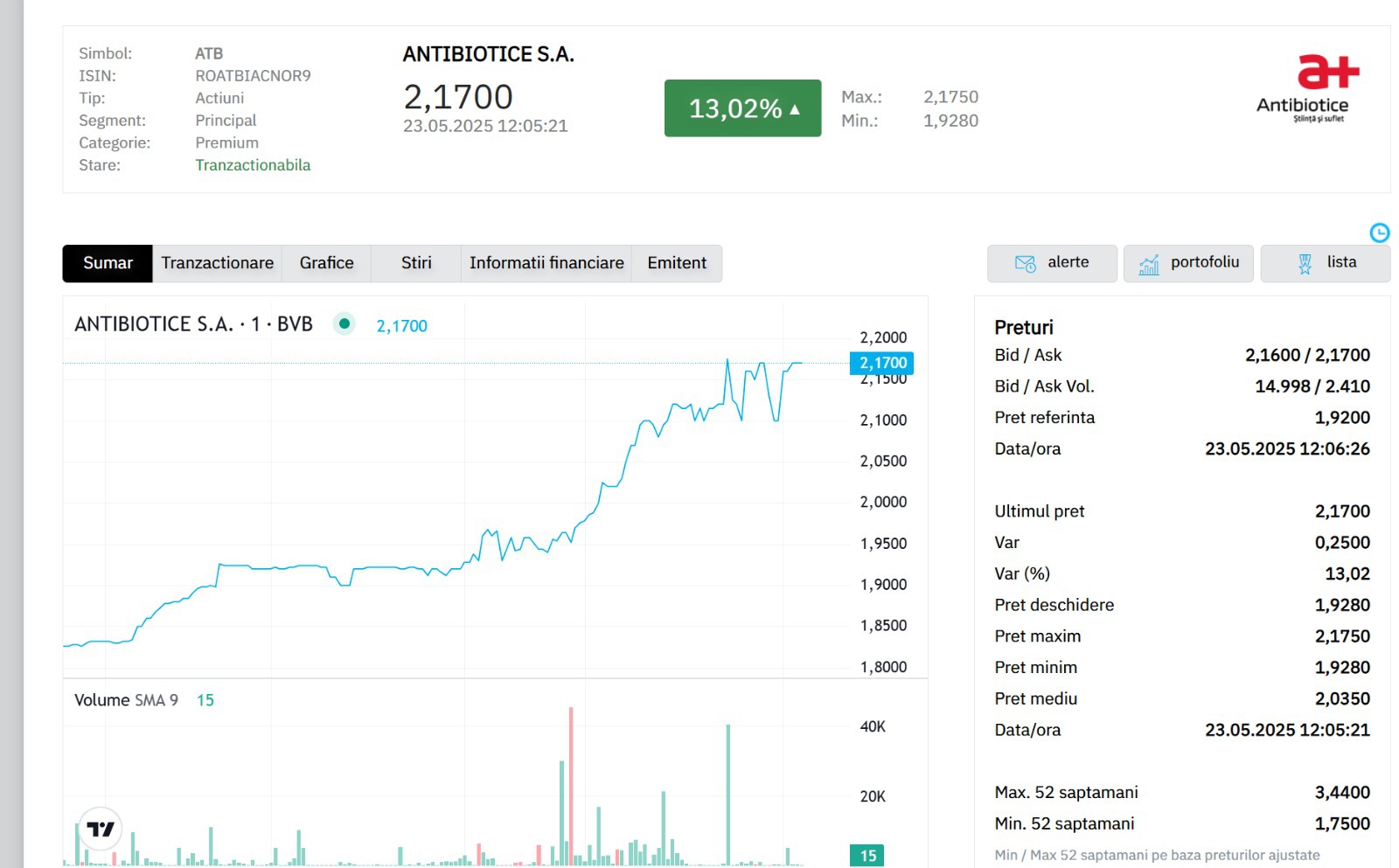Image resolution: width=1399 pixels, height=868 pixels.
Task: Click the Volume SMA 9 indicator label
Action: coord(126,700)
